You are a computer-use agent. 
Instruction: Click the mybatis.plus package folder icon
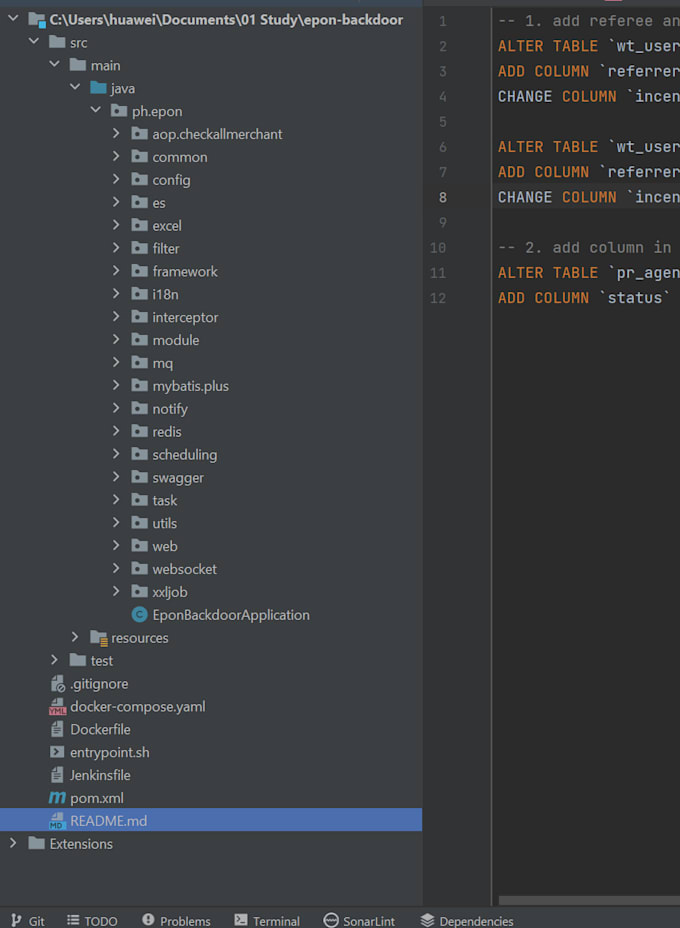[139, 385]
